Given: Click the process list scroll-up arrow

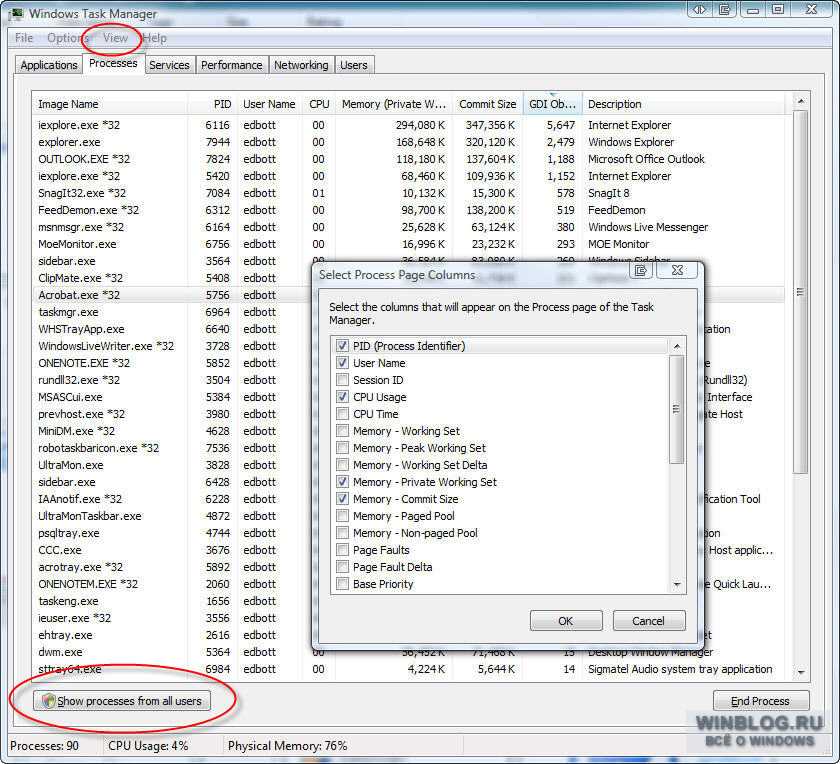Looking at the screenshot, I should [x=800, y=101].
